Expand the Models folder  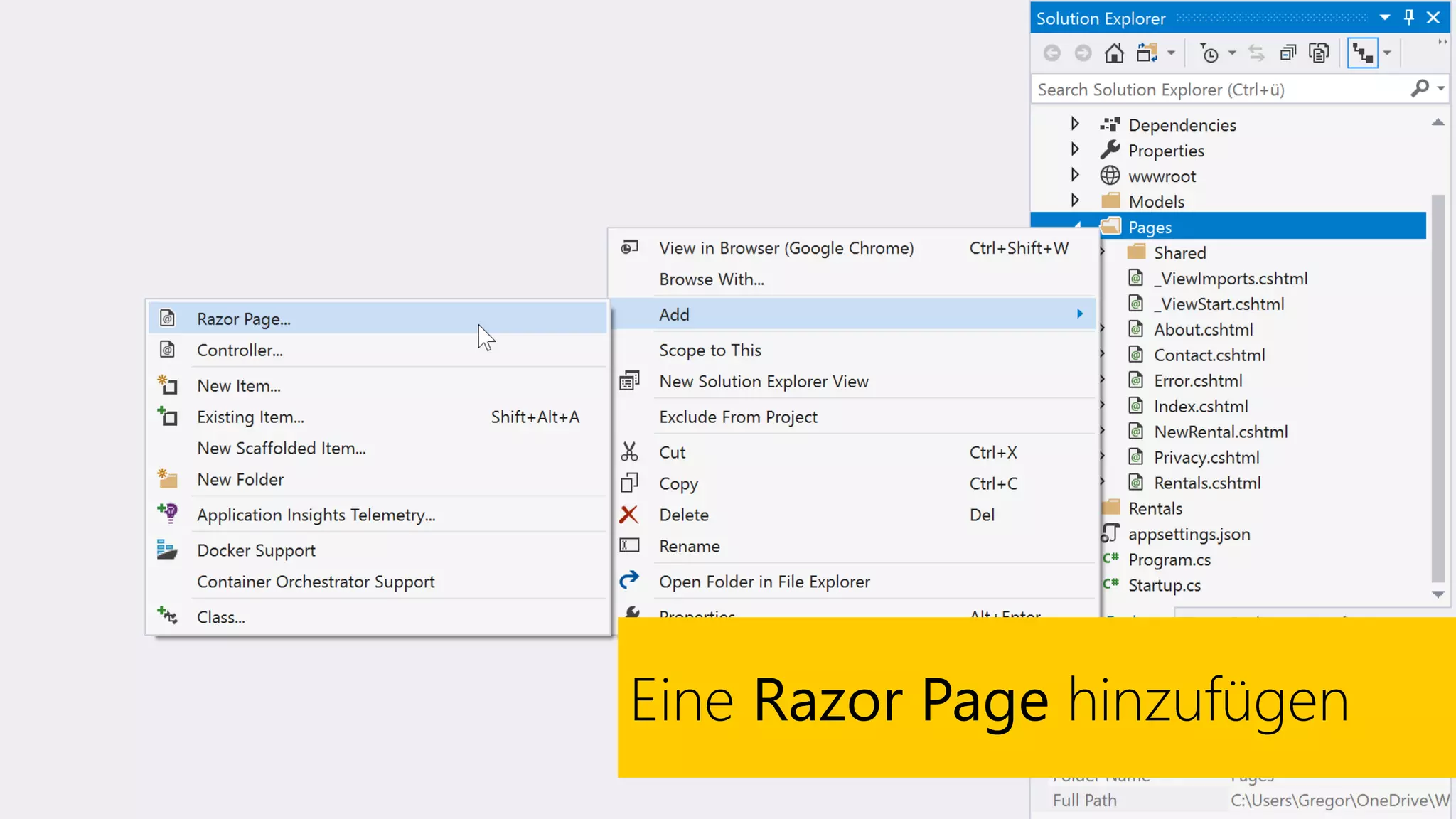pos(1075,201)
